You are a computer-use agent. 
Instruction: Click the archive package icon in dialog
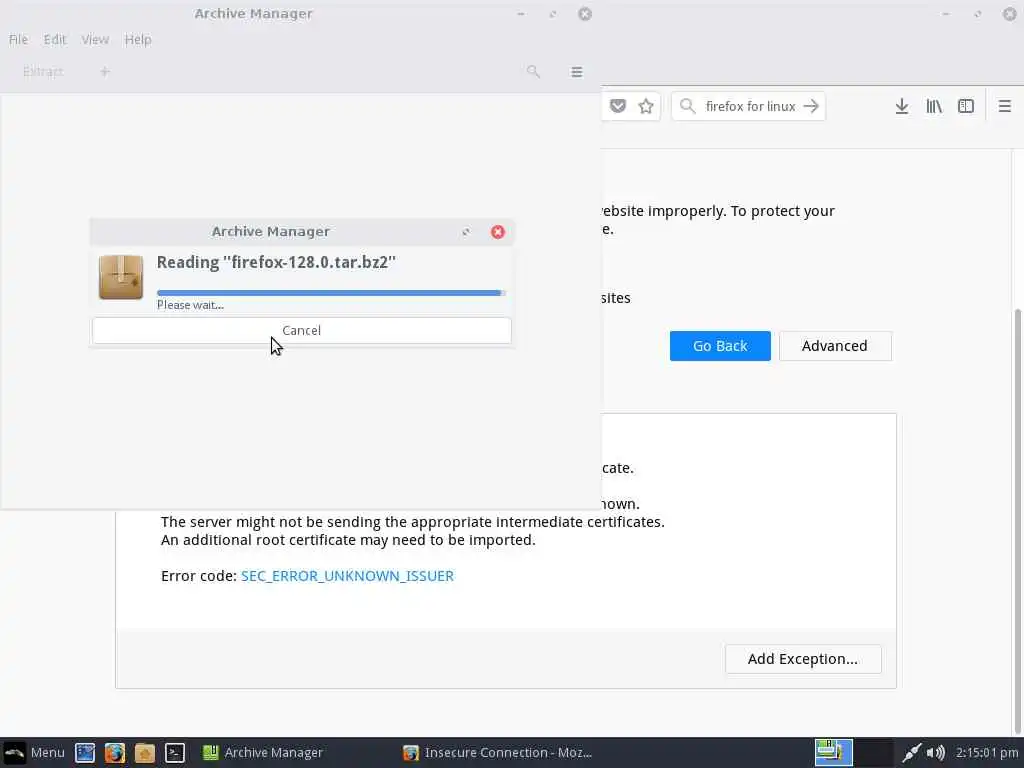tap(121, 277)
